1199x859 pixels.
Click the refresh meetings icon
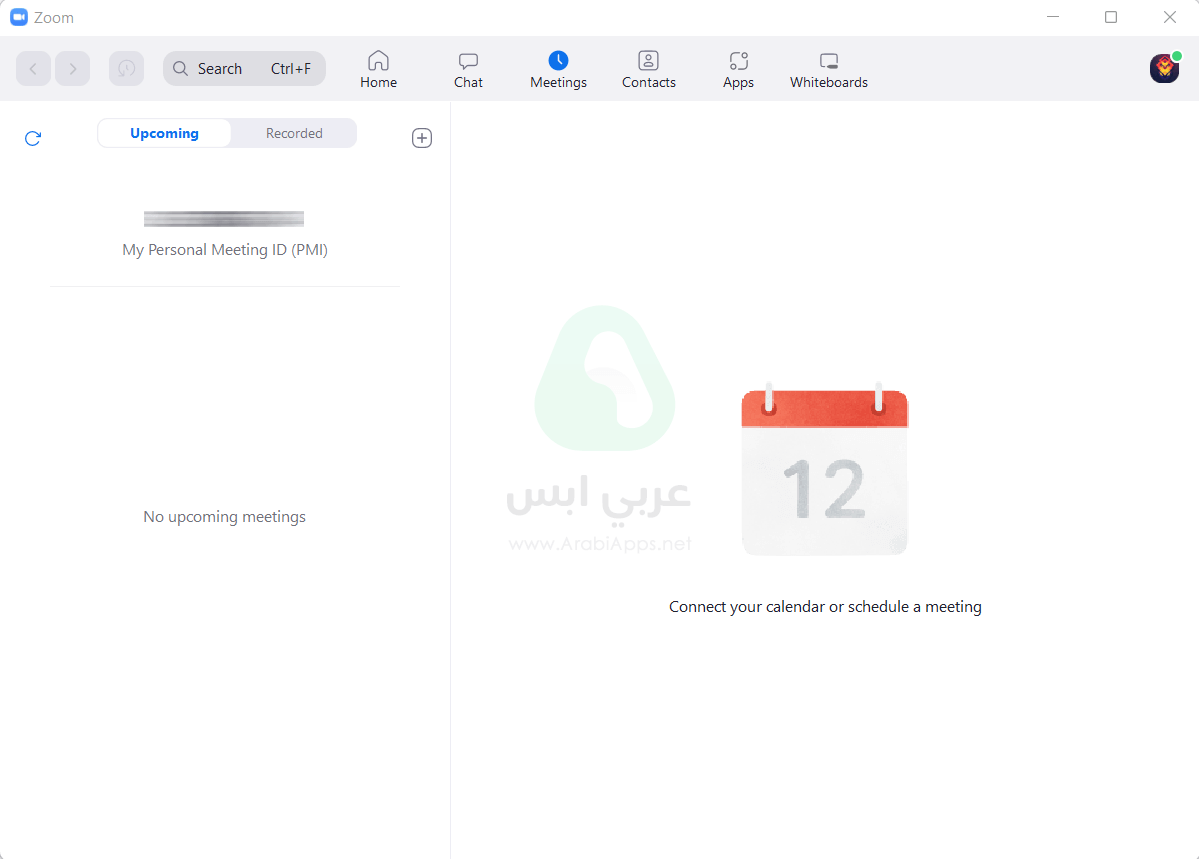(33, 138)
